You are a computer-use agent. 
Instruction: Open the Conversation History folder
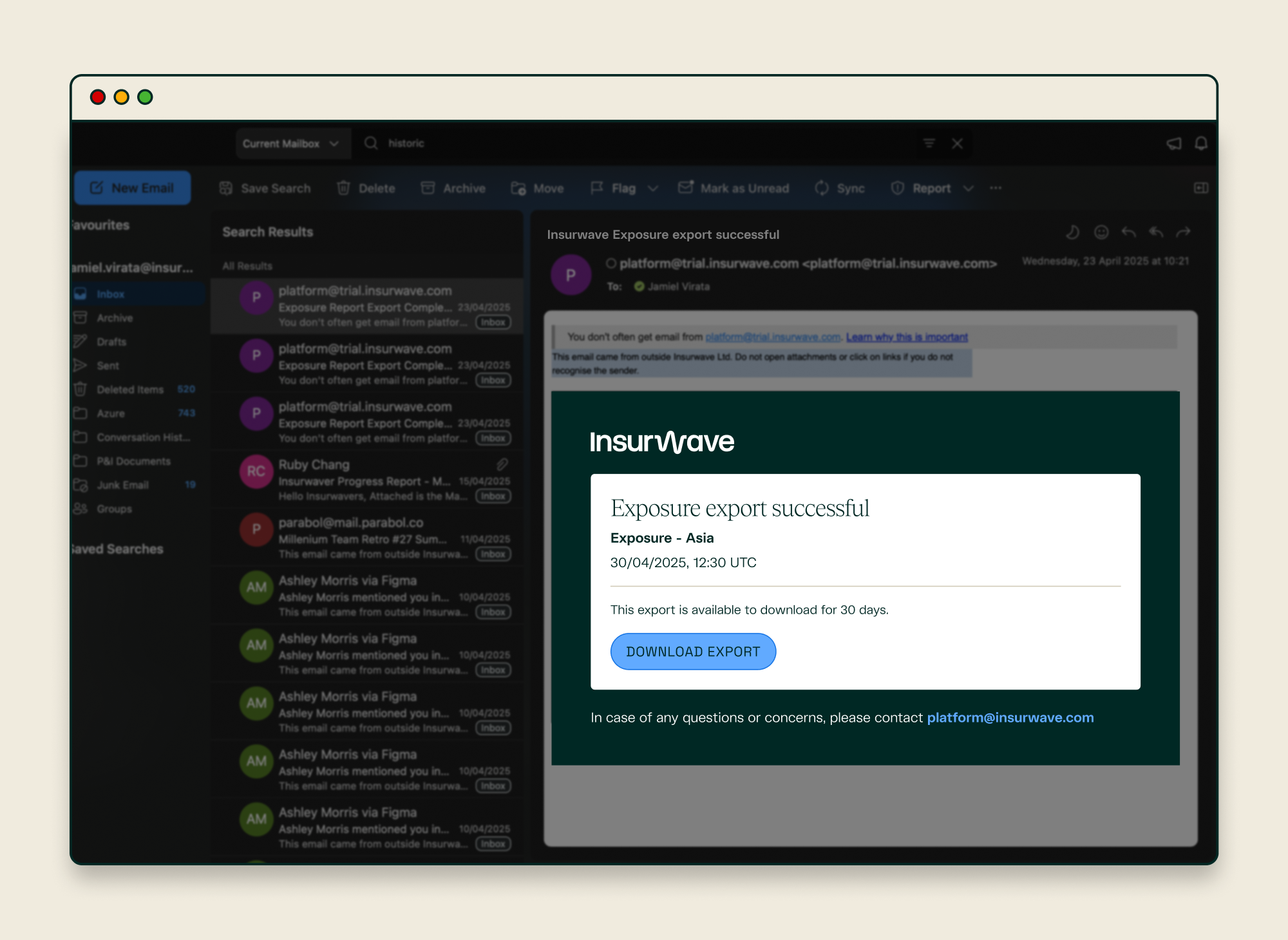coord(138,437)
